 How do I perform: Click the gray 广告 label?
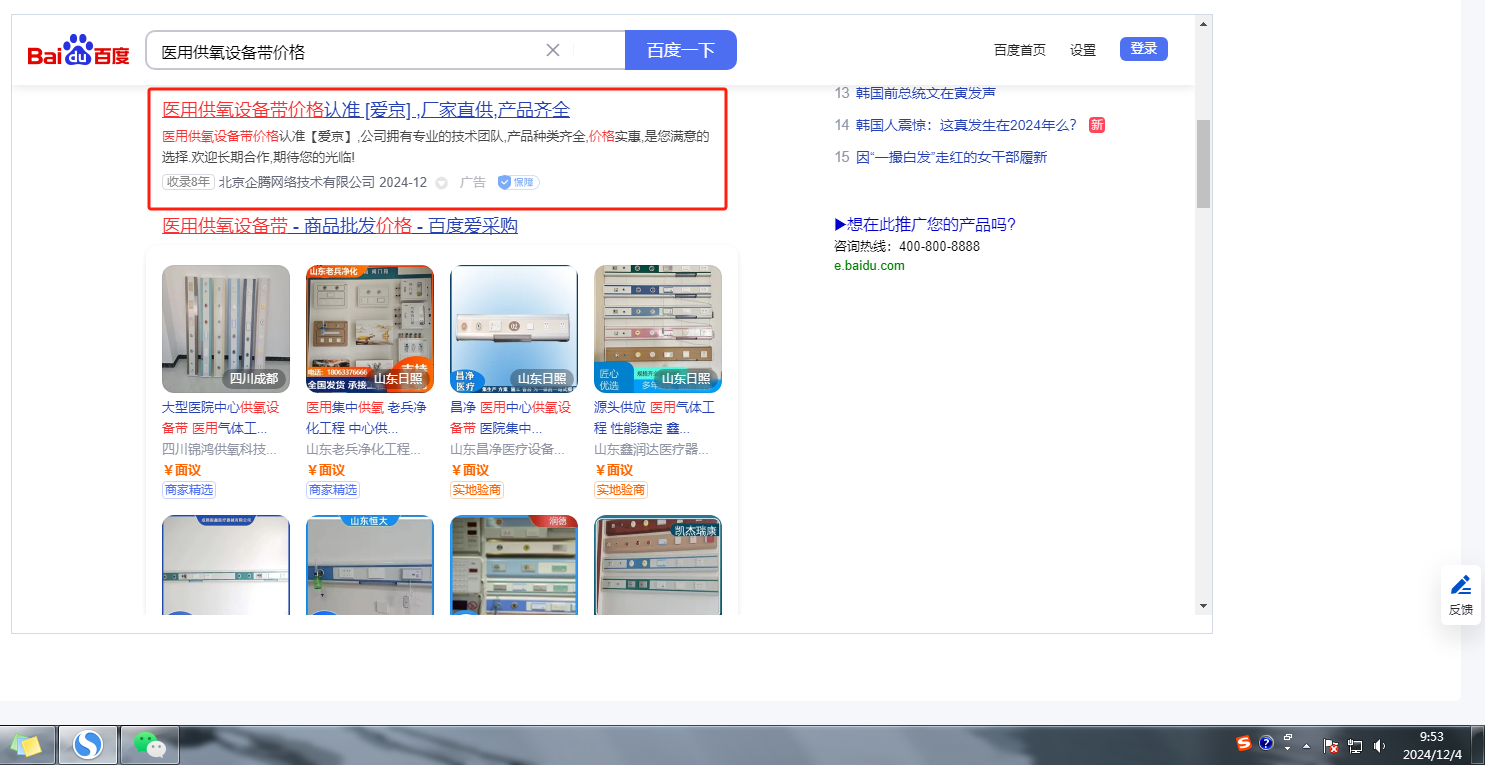[473, 183]
